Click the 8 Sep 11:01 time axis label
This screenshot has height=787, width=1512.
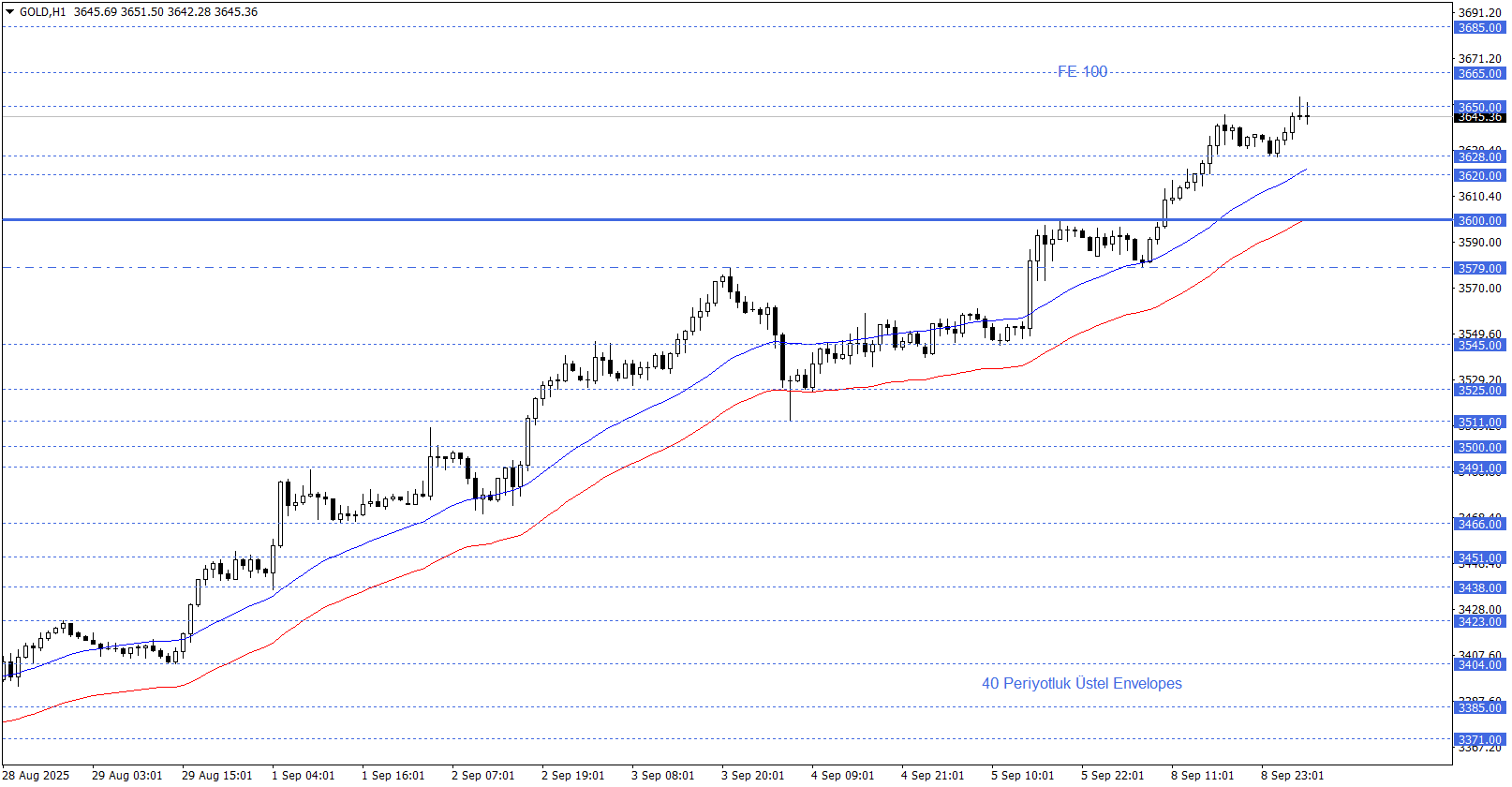tap(1202, 775)
